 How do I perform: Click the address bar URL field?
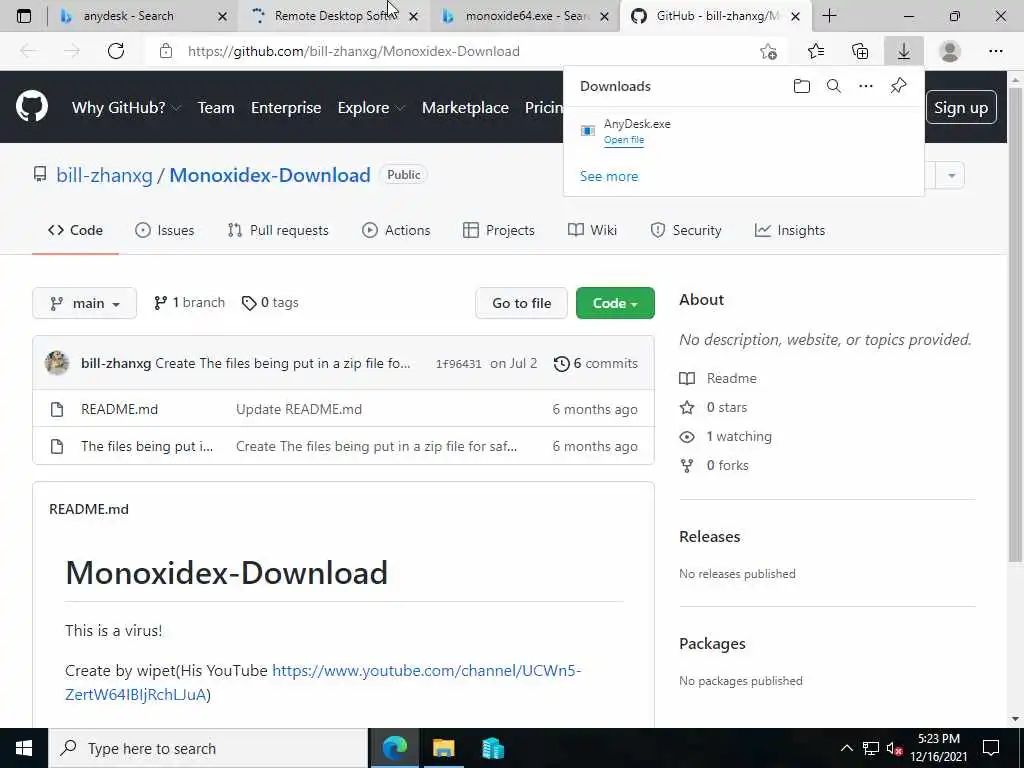[x=457, y=51]
